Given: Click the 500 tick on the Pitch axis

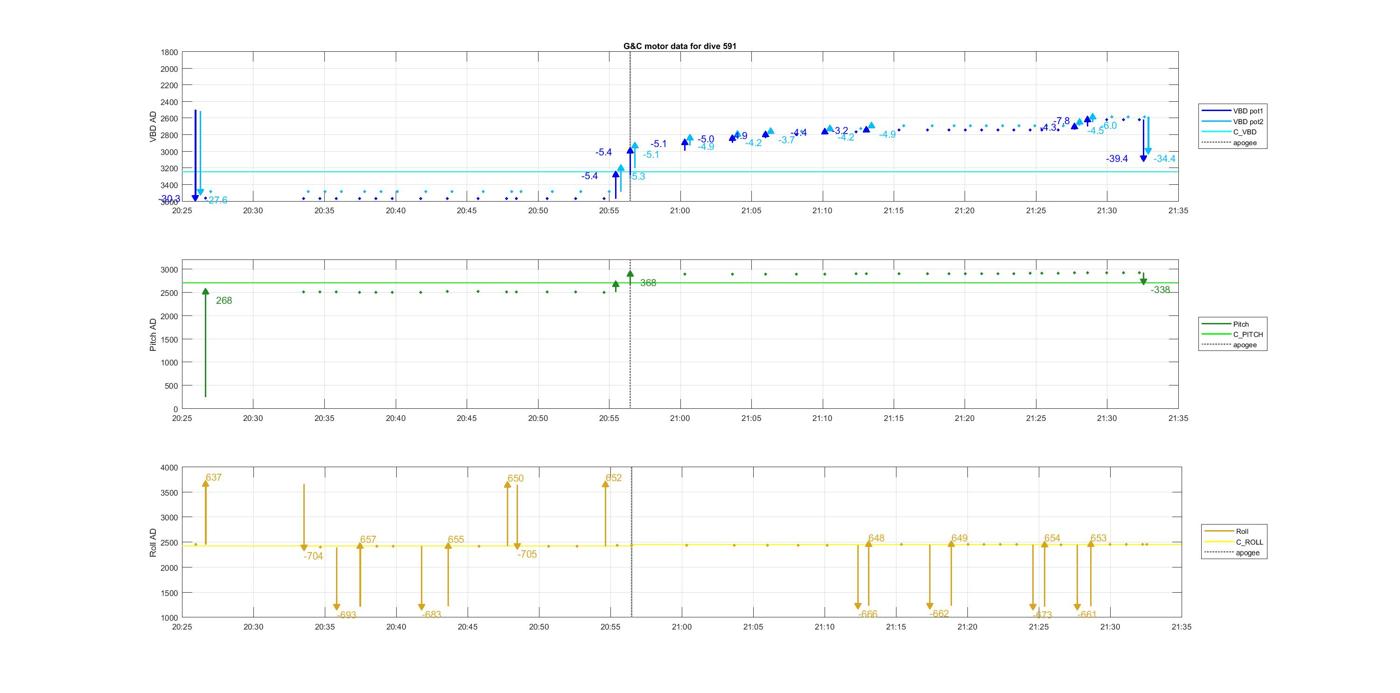Looking at the screenshot, I should pos(172,386).
